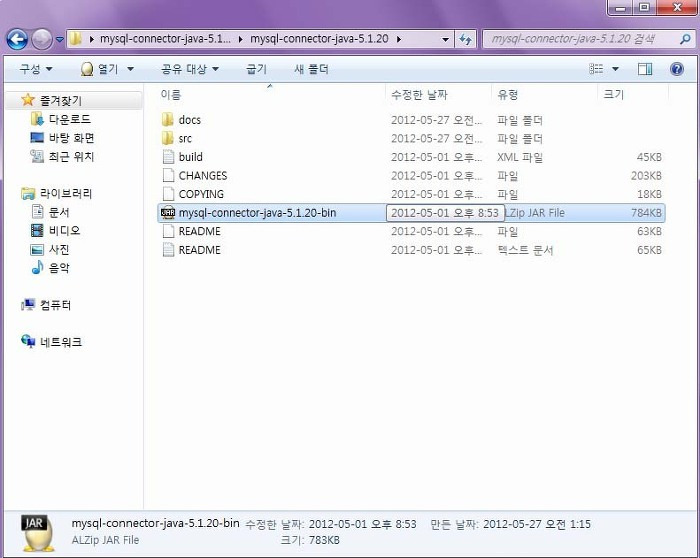700x558 pixels.
Task: Click the XML 파일 type cell
Action: [x=520, y=157]
